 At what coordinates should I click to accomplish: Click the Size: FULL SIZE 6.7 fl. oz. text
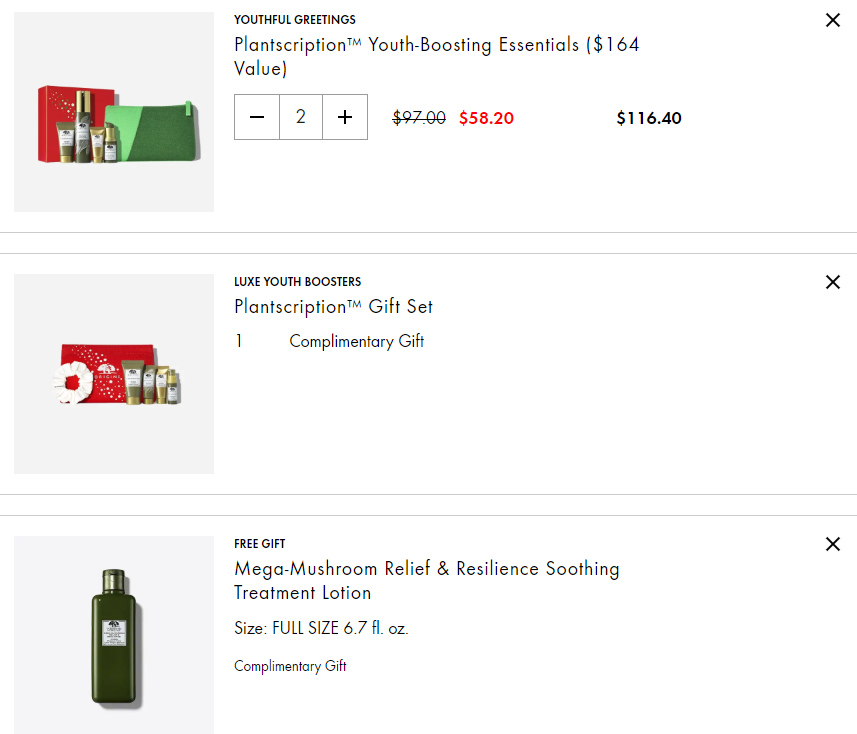(321, 629)
